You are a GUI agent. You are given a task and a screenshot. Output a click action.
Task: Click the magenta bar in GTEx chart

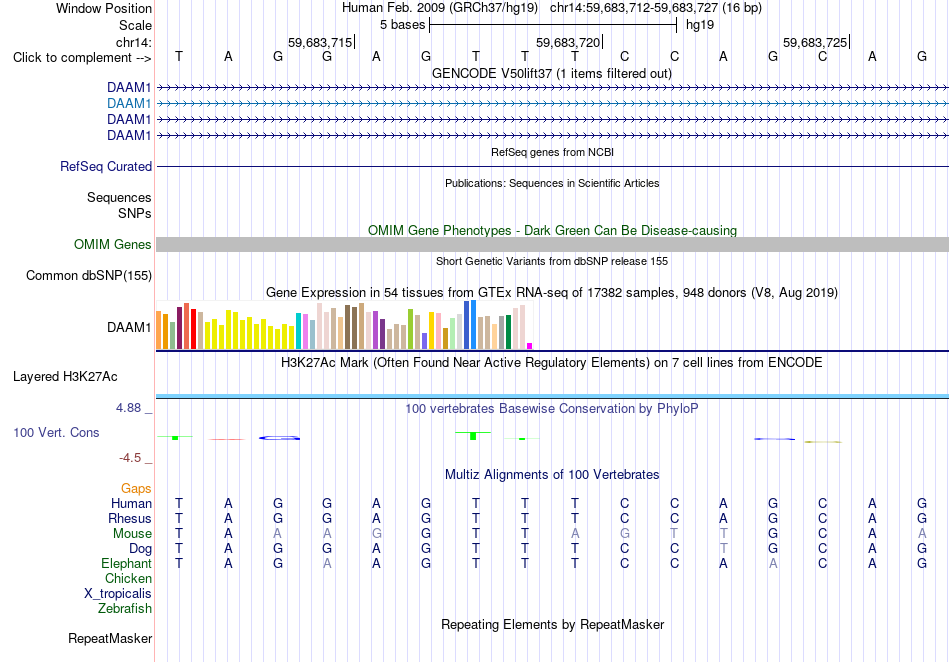point(530,346)
